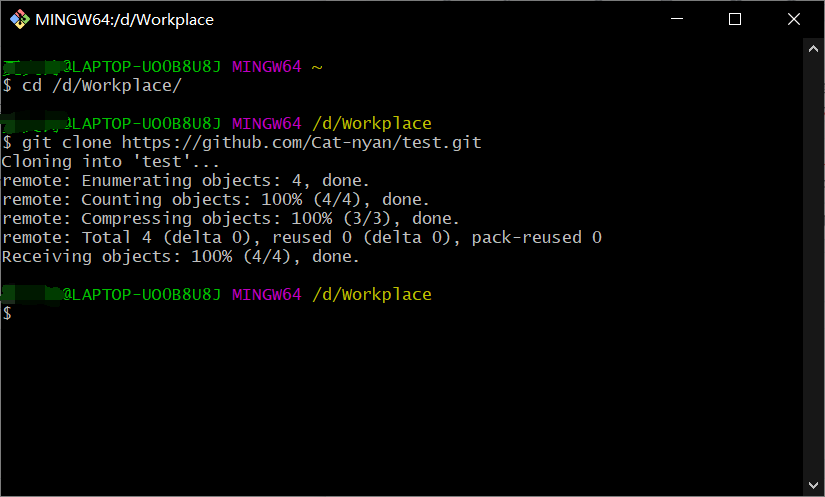Click the purple MINGW64 label in first prompt
825x497 pixels.
266,67
